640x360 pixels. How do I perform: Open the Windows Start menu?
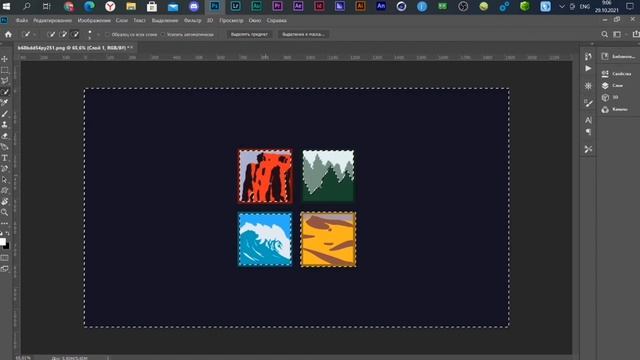[7, 7]
